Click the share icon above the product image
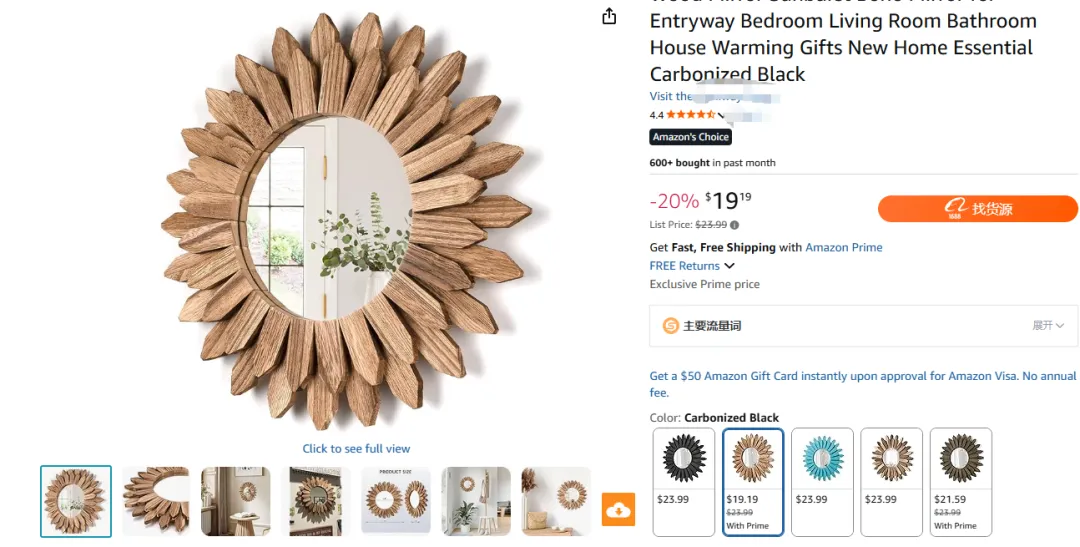The image size is (1080, 547). pyautogui.click(x=609, y=16)
